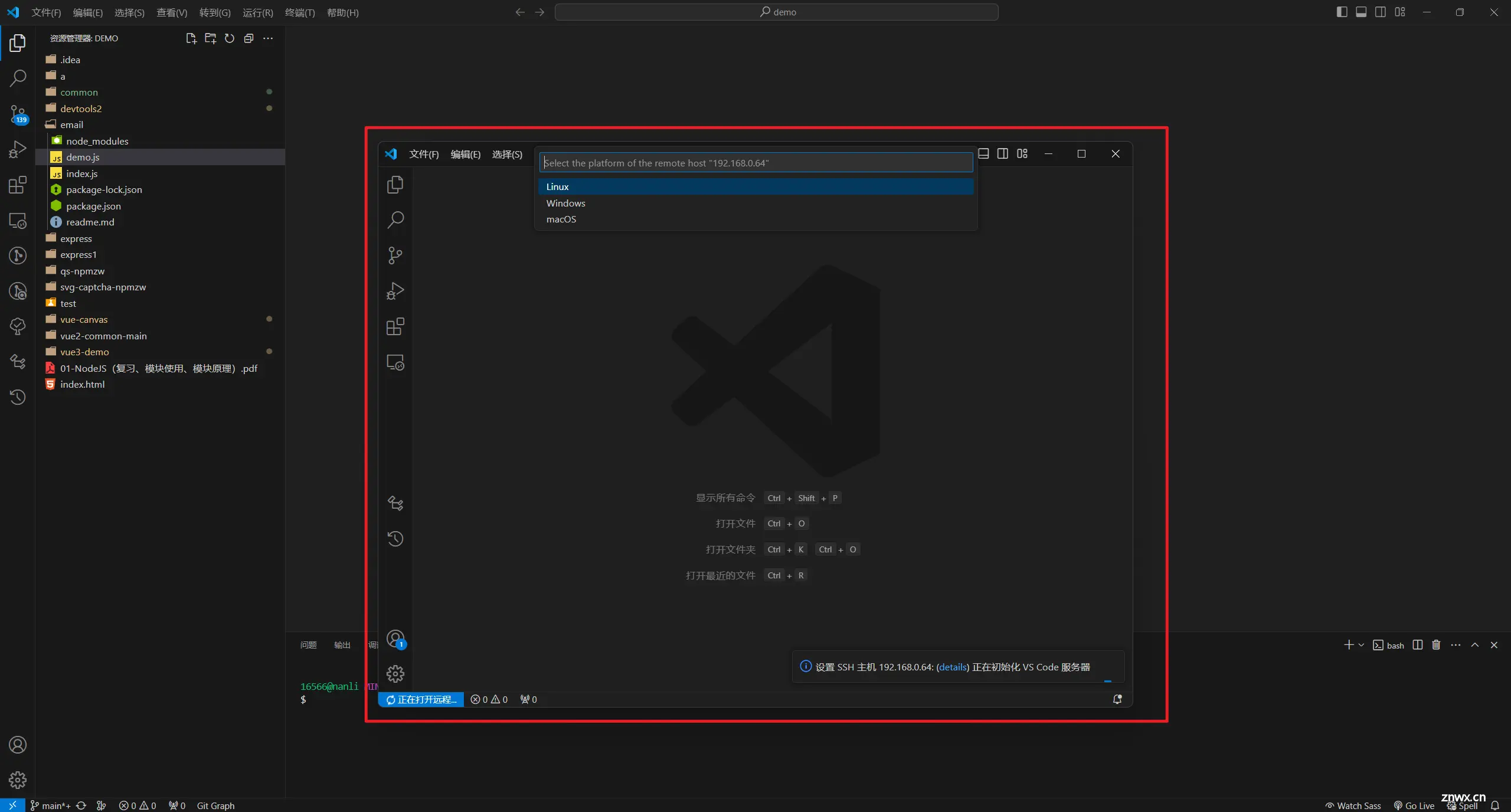Expand the express folder

coord(159,238)
